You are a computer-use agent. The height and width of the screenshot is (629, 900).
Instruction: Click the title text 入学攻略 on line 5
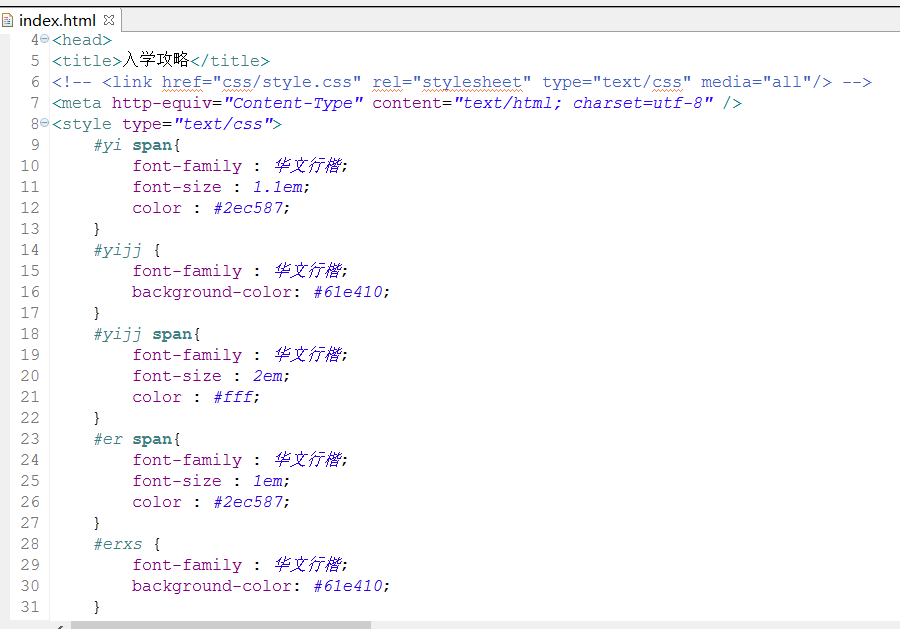(x=156, y=60)
